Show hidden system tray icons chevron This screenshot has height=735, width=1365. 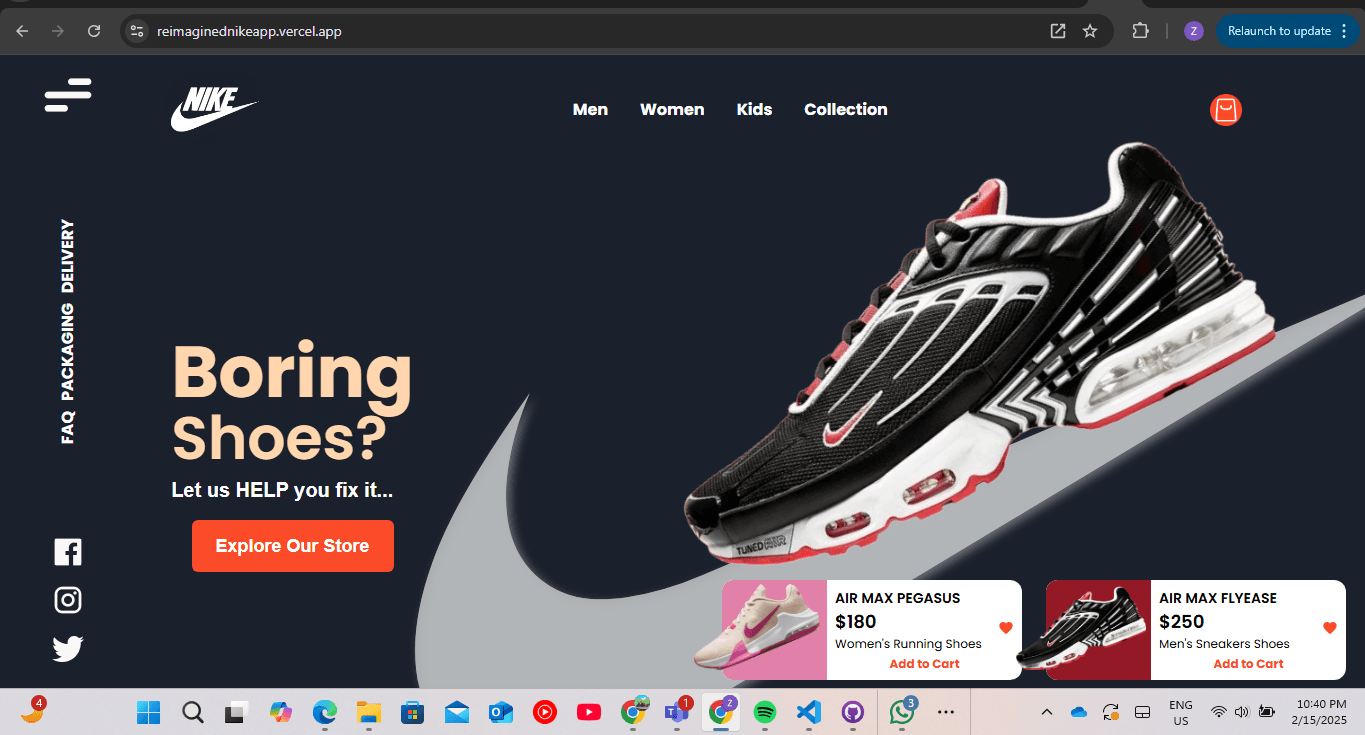coord(1047,712)
